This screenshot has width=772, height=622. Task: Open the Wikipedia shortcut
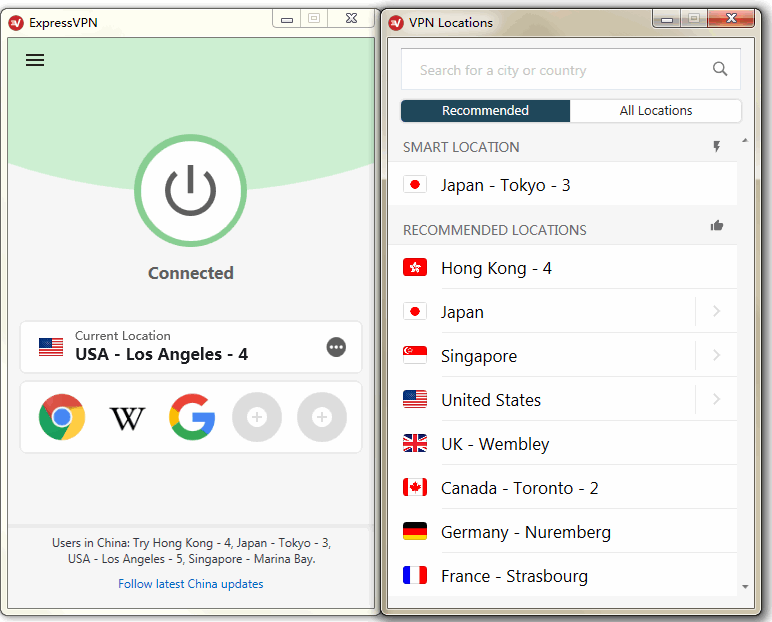pyautogui.click(x=127, y=418)
